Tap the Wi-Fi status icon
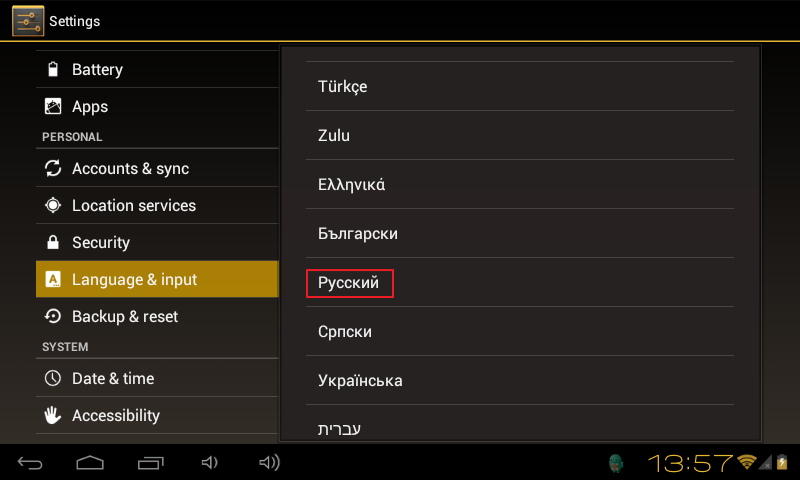 pos(747,462)
